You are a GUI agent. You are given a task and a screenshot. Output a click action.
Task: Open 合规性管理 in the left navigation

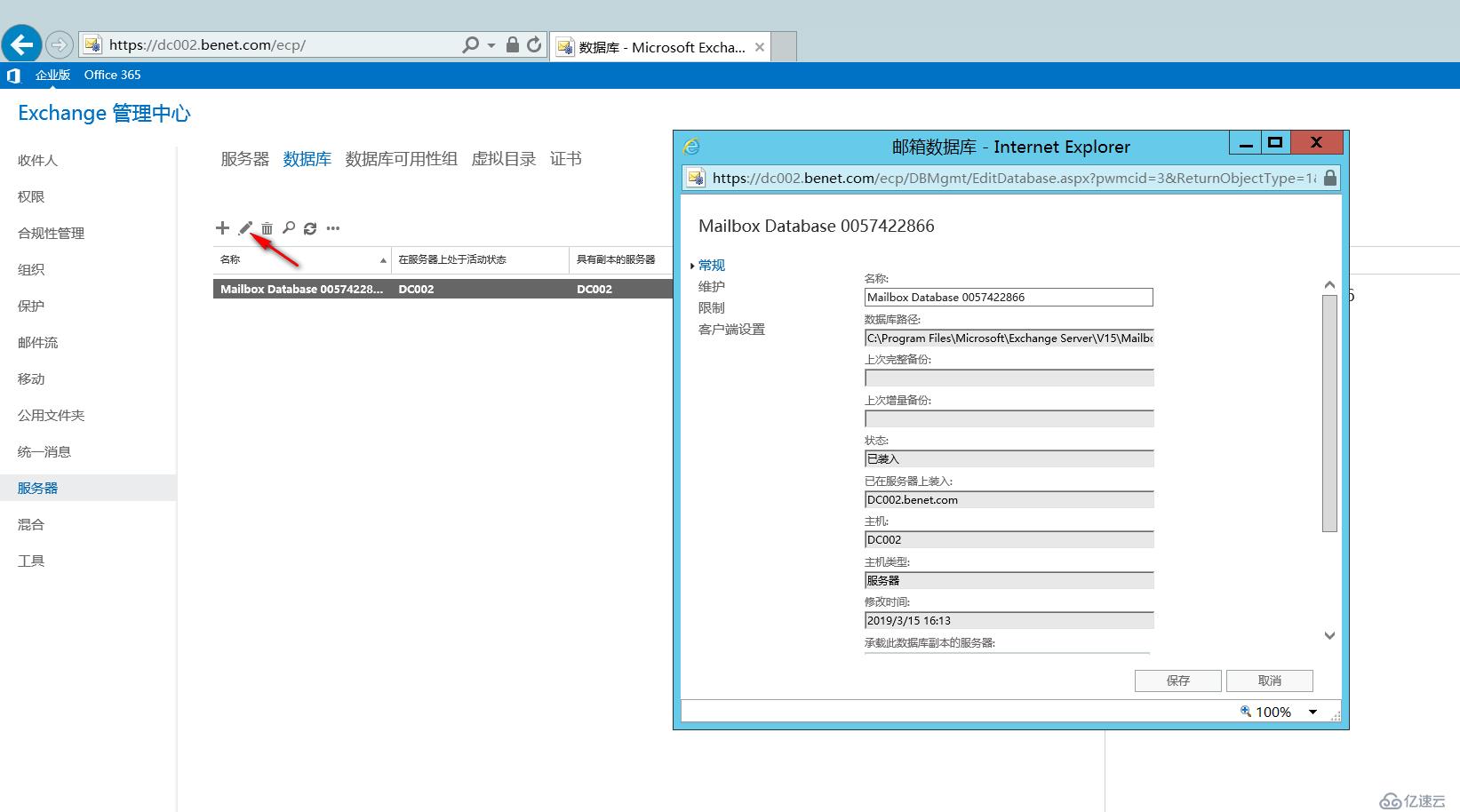point(51,233)
